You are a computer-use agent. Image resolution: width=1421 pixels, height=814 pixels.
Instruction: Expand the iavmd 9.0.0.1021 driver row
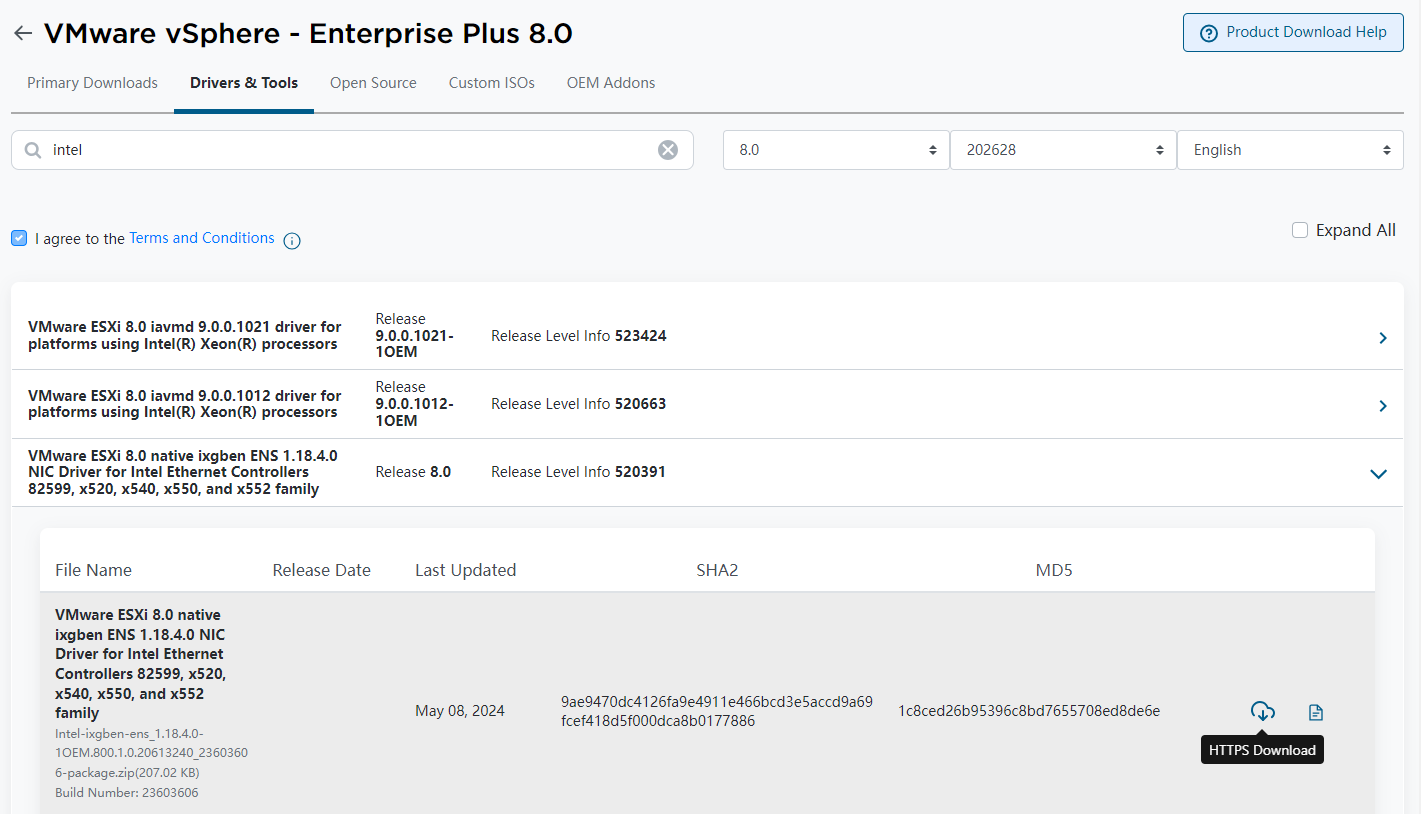click(x=1383, y=338)
